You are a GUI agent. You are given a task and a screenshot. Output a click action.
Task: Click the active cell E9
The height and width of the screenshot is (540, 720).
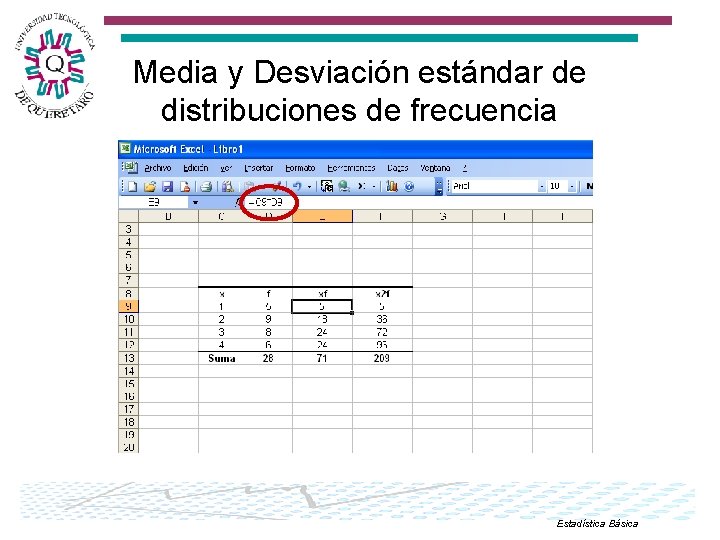322,306
